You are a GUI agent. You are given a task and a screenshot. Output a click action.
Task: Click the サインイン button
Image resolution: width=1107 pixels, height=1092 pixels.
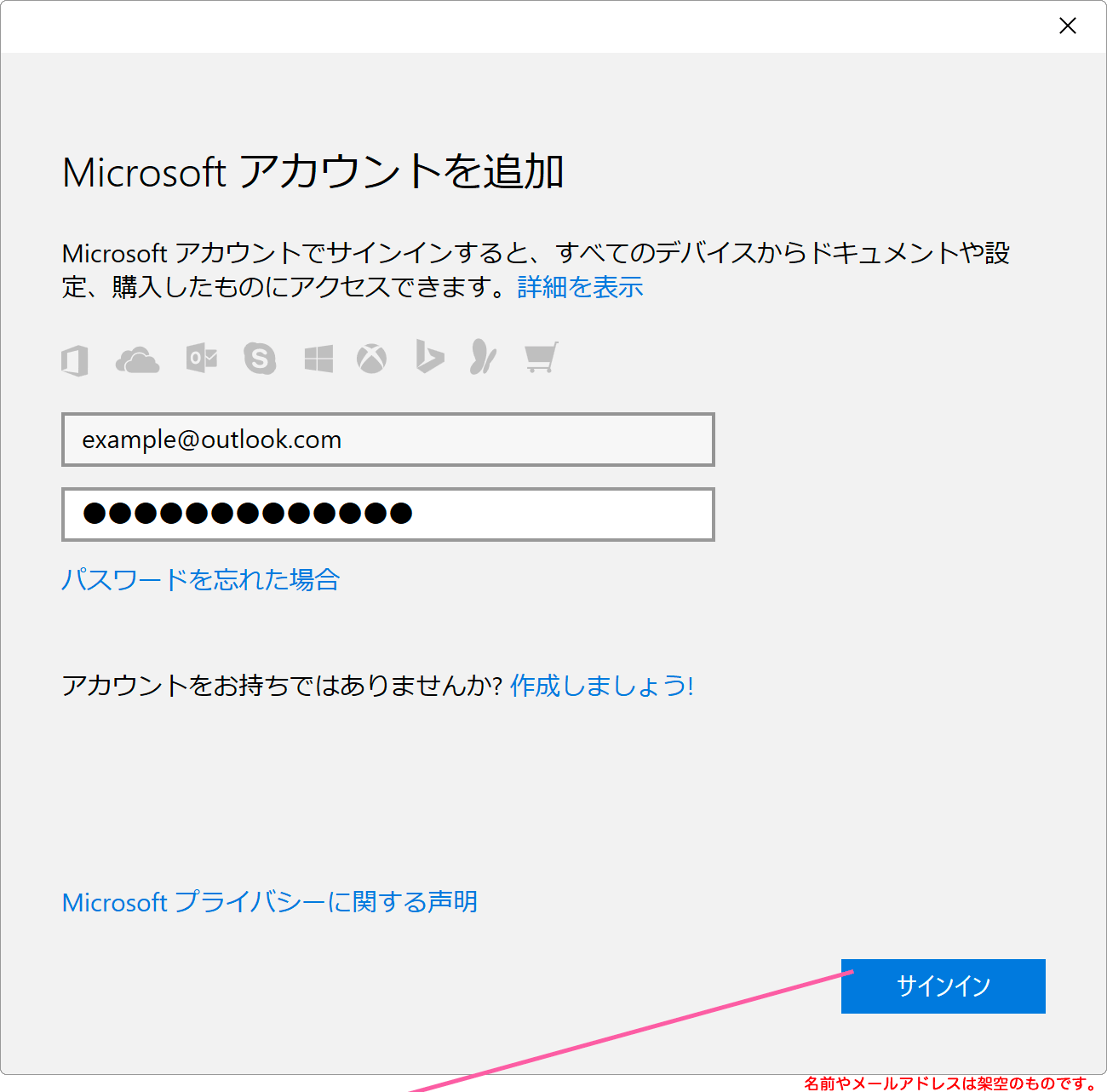pyautogui.click(x=944, y=986)
